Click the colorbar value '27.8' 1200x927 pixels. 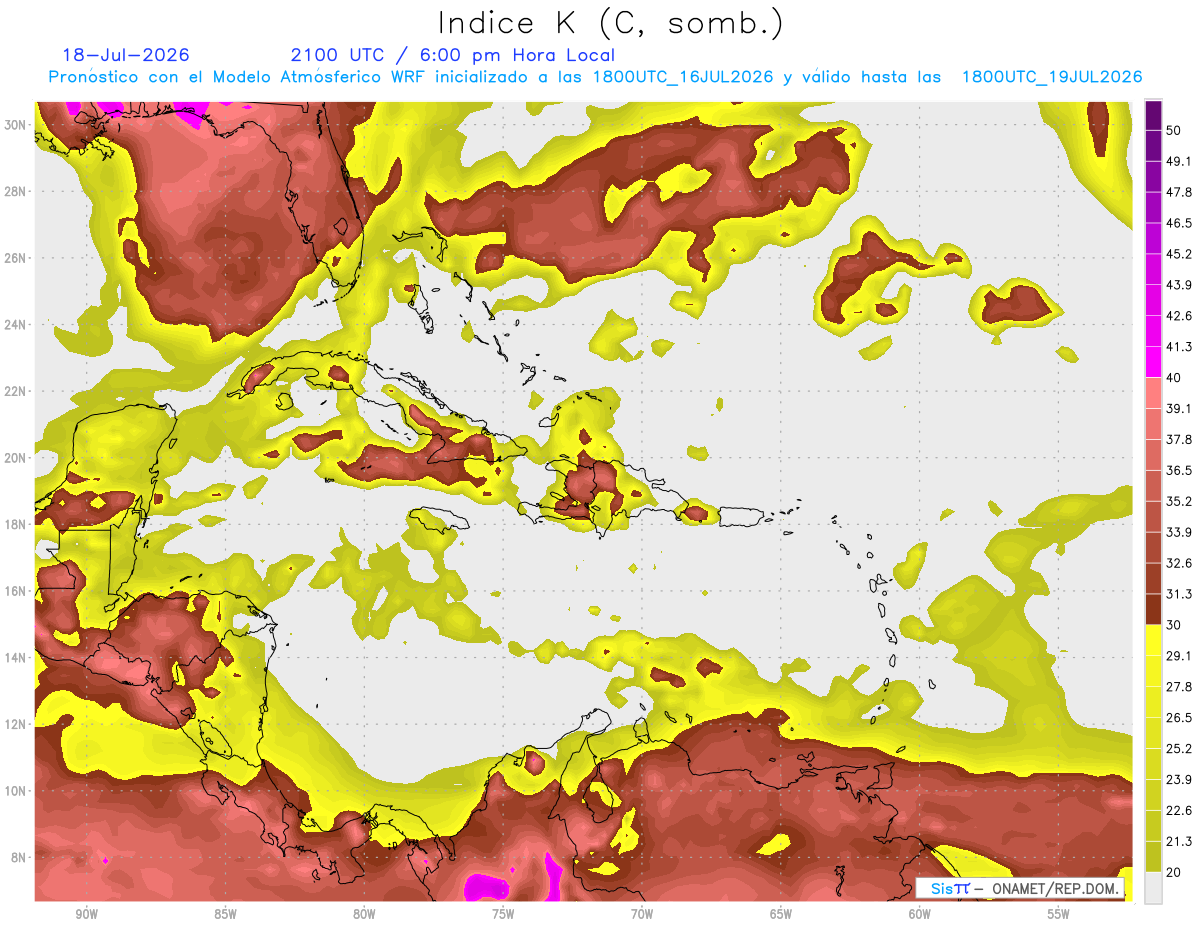(x=1179, y=687)
